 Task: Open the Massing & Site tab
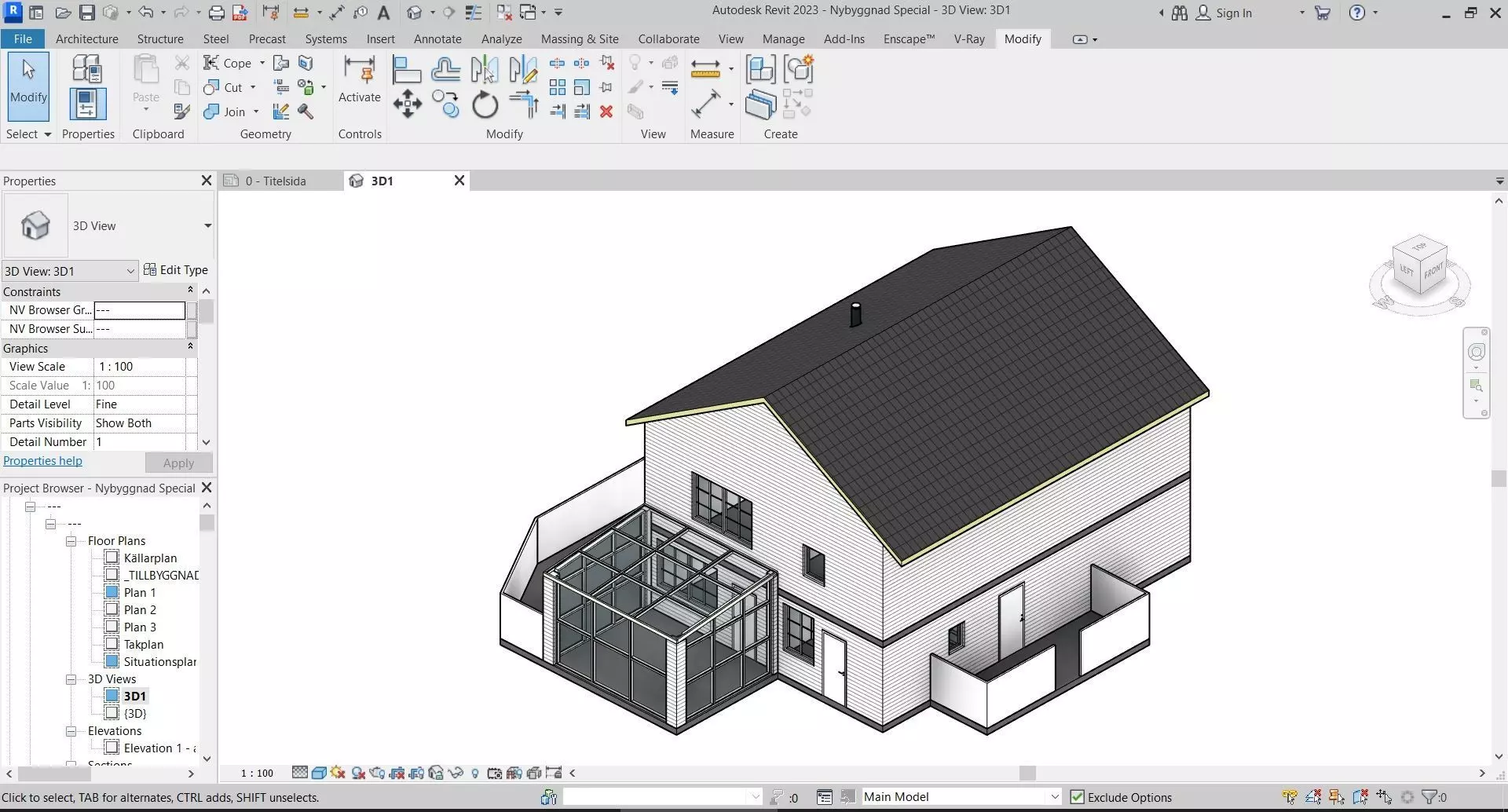click(x=580, y=39)
